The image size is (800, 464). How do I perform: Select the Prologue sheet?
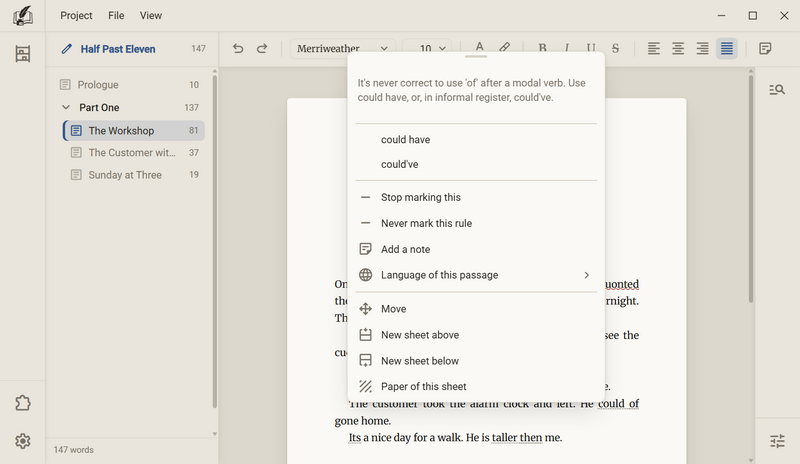click(x=133, y=84)
